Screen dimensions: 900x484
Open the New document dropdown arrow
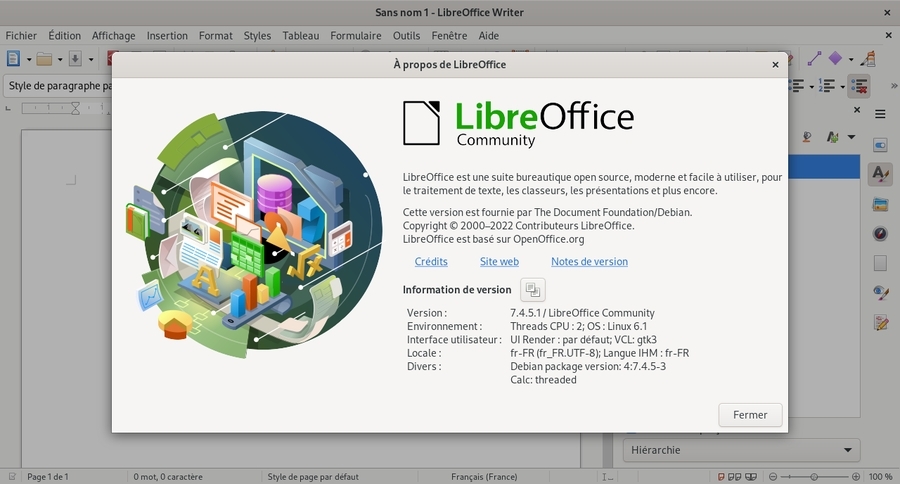[29, 59]
